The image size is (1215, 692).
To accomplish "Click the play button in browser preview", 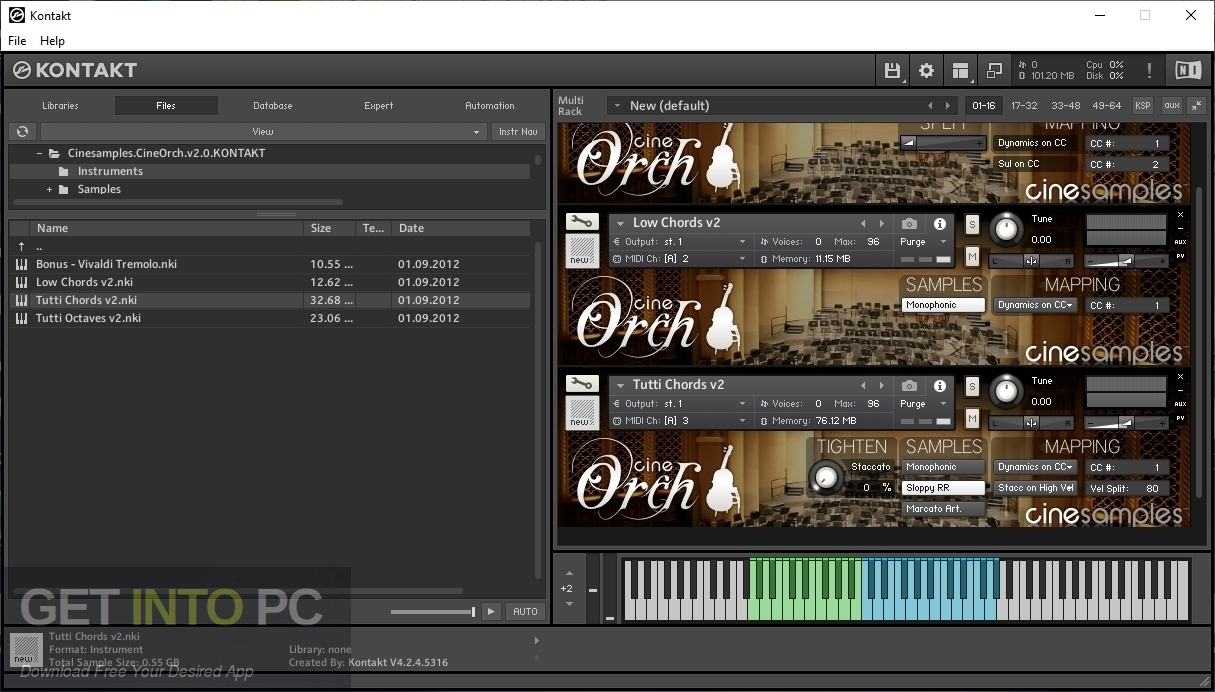I will click(490, 611).
